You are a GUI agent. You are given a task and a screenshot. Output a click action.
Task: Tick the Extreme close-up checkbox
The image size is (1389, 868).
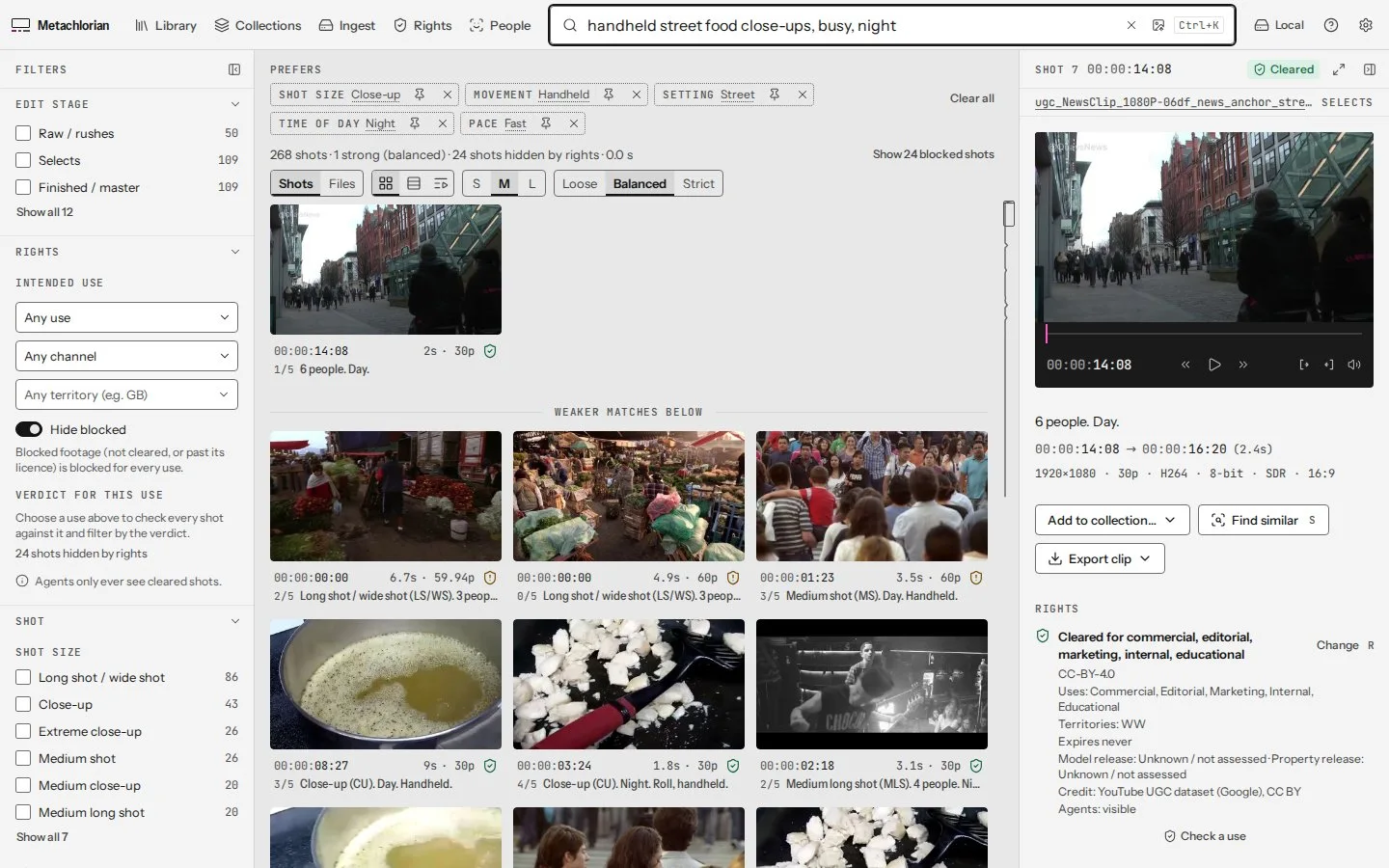click(x=23, y=731)
